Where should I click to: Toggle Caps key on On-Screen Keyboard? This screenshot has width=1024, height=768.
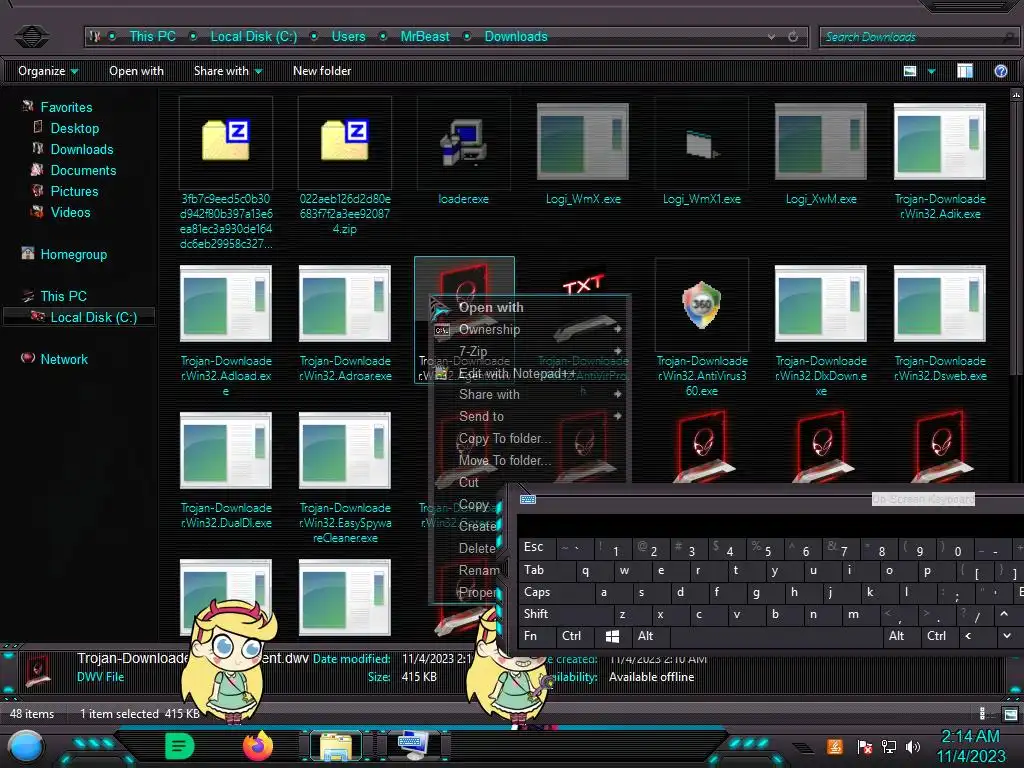click(555, 592)
